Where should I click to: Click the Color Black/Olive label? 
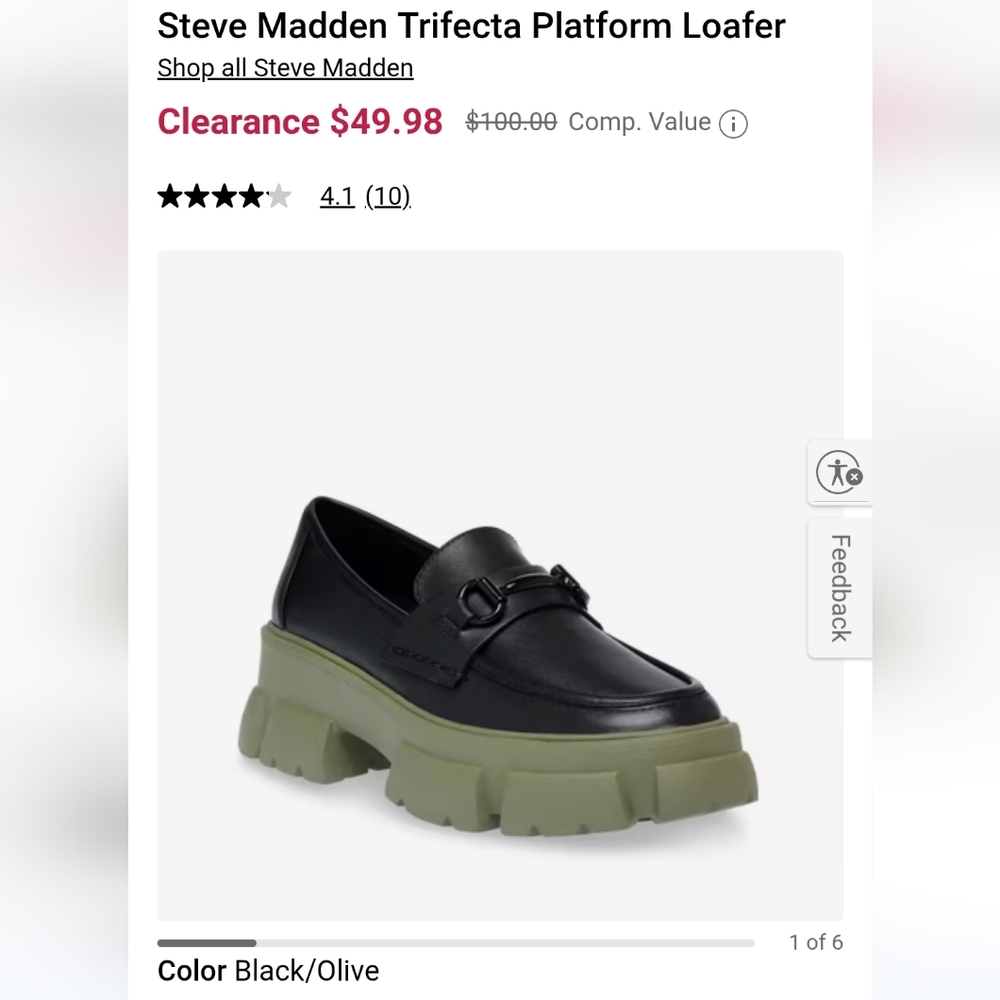pyautogui.click(x=268, y=970)
